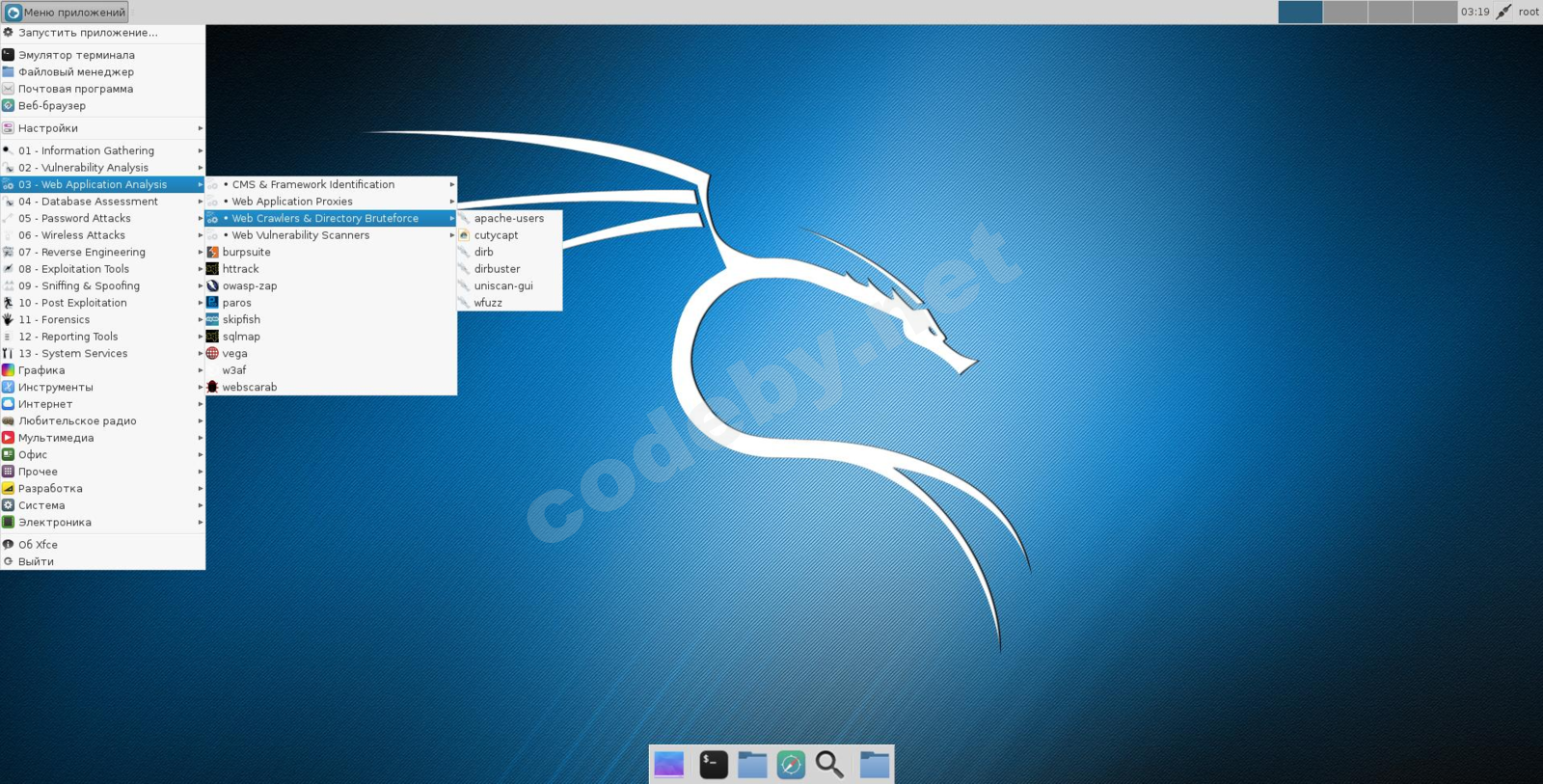Expand CMS & Framework Identification submenu arrow
Image resolution: width=1543 pixels, height=784 pixels.
pyautogui.click(x=452, y=184)
